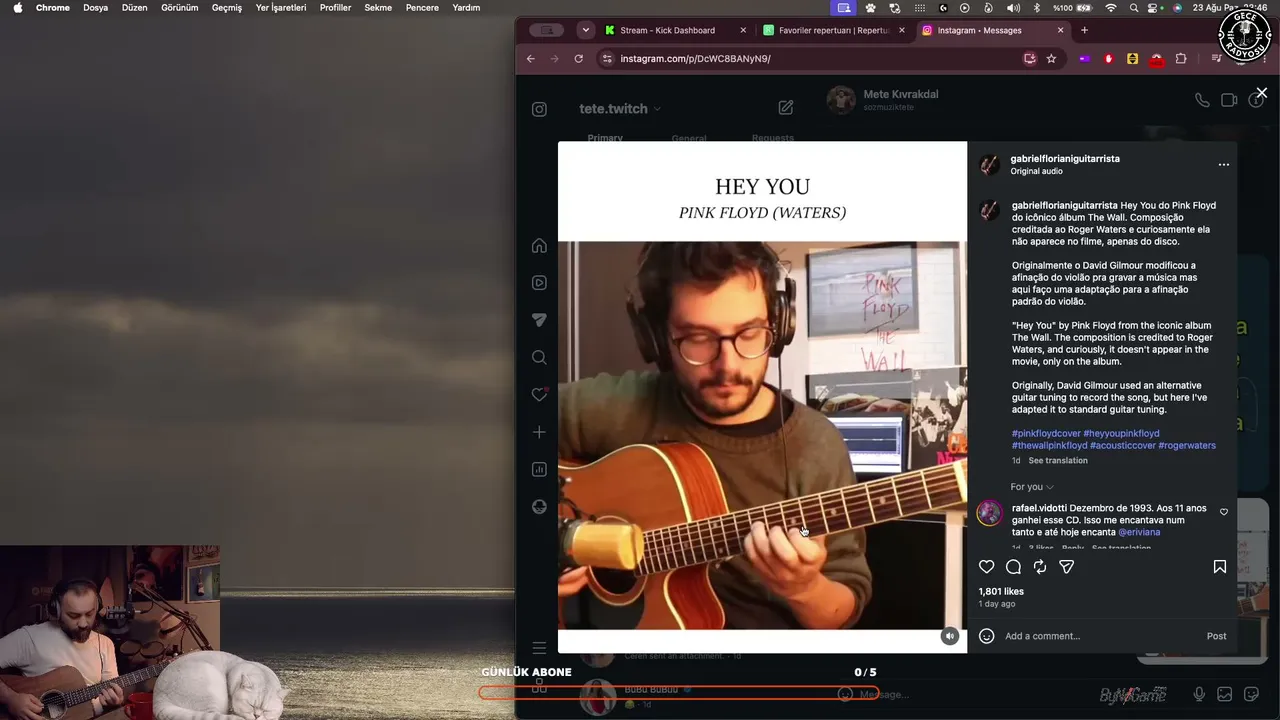This screenshot has height=720, width=1280.
Task: Click See translation under the caption
Action: point(1058,461)
